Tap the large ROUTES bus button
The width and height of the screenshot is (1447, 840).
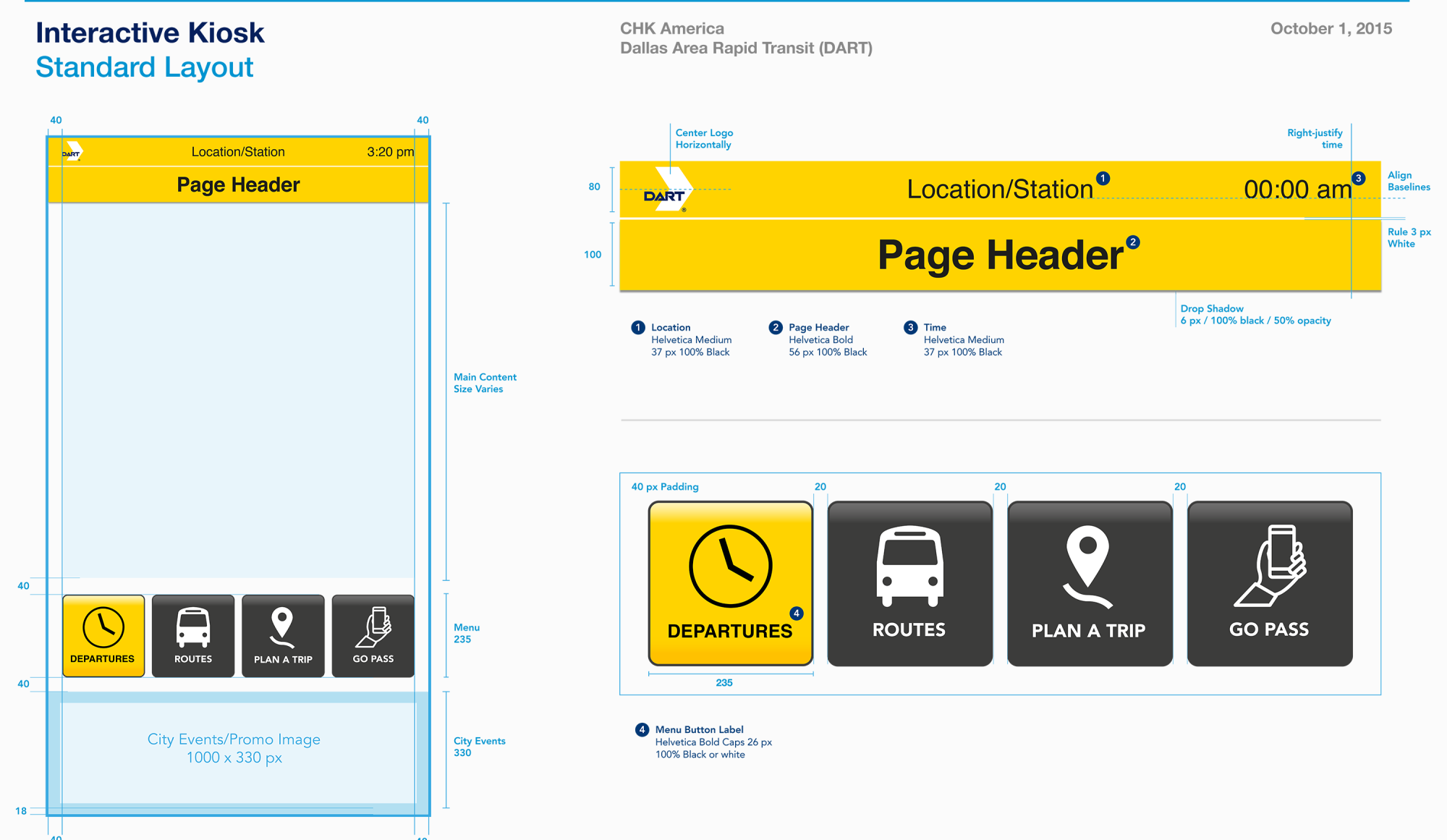click(x=909, y=583)
